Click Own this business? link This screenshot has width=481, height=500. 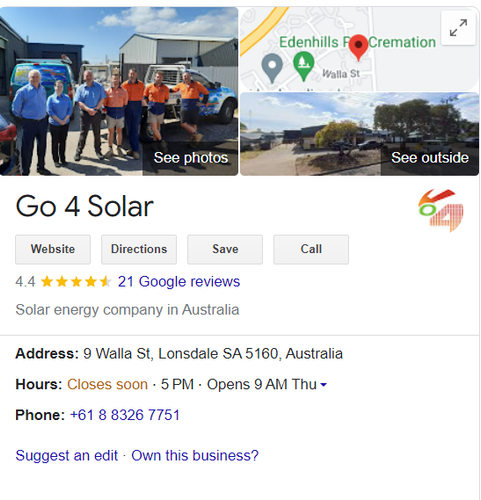[195, 455]
